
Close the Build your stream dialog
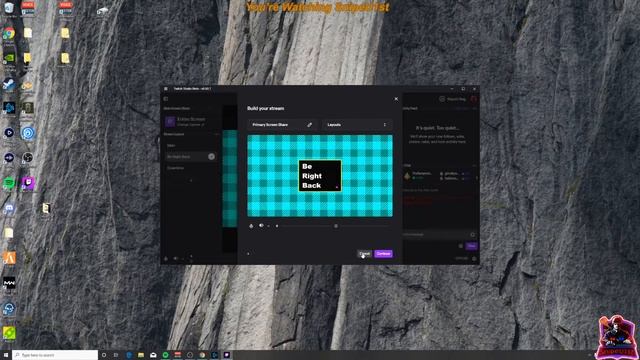pos(396,99)
